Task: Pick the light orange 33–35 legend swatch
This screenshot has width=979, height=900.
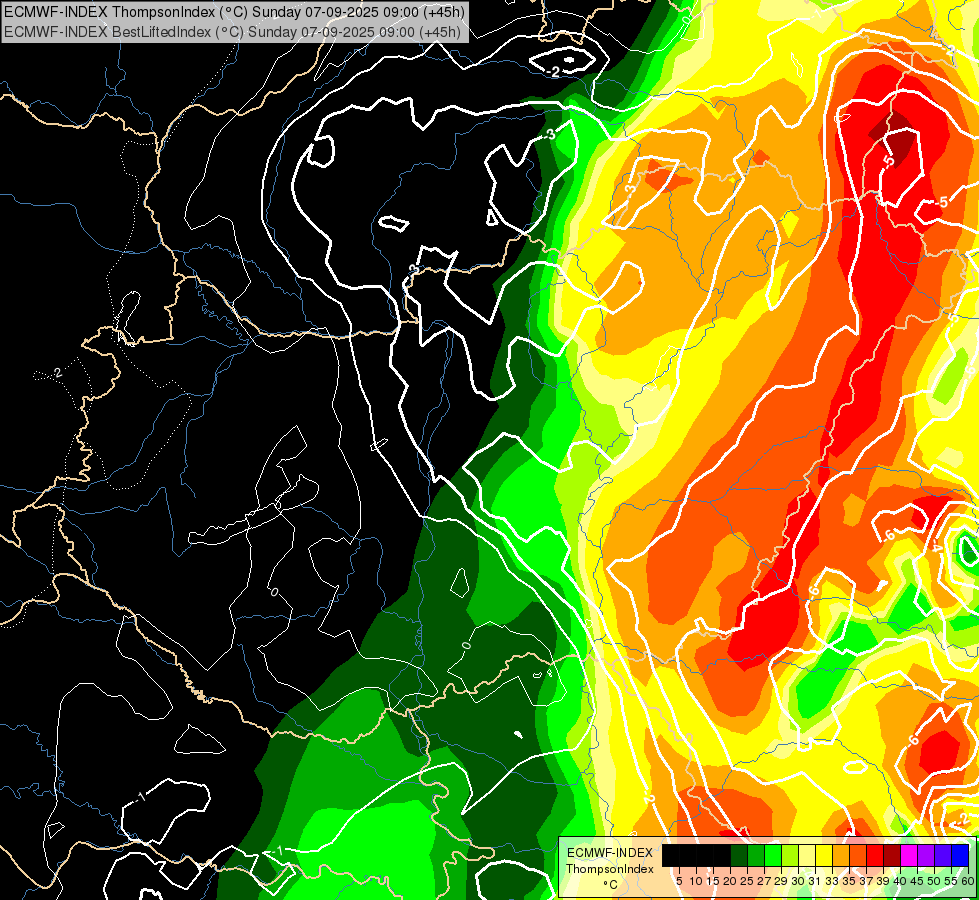Action: pyautogui.click(x=841, y=855)
